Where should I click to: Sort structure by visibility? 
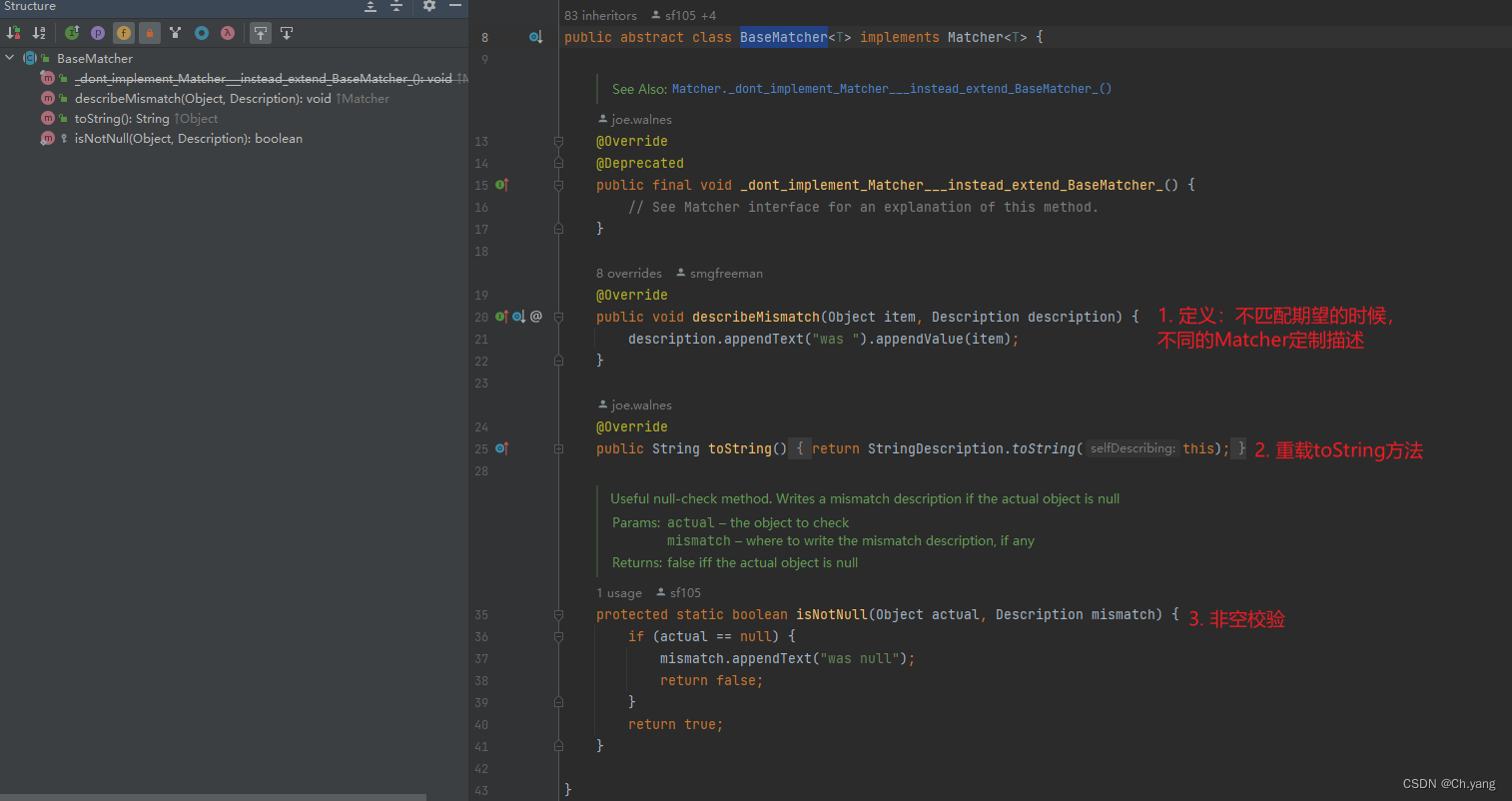14,33
